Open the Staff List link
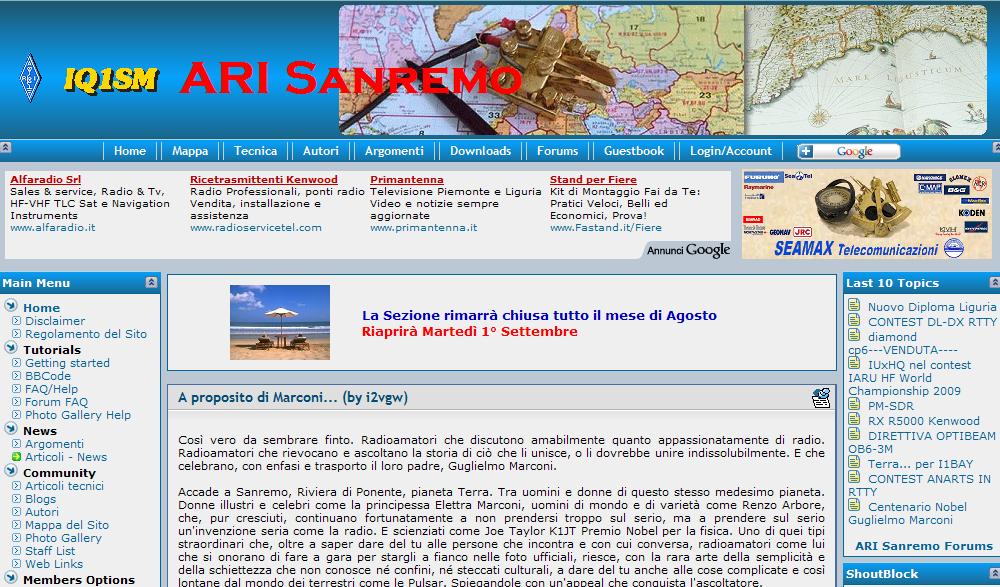Image resolution: width=1000 pixels, height=587 pixels. 50,551
